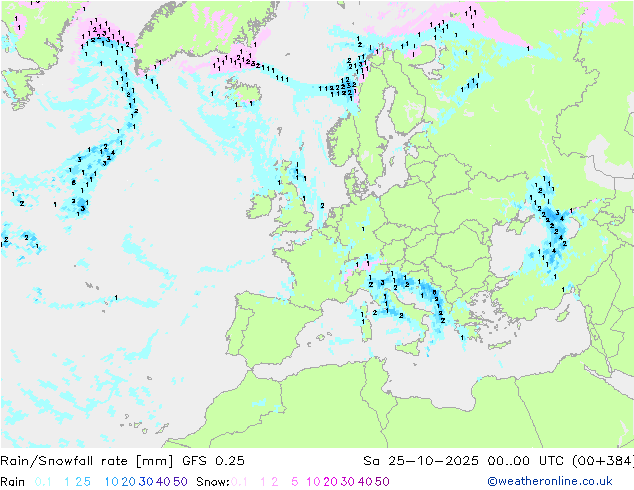
Task: Click the rain legend value 30
Action: [x=146, y=482]
